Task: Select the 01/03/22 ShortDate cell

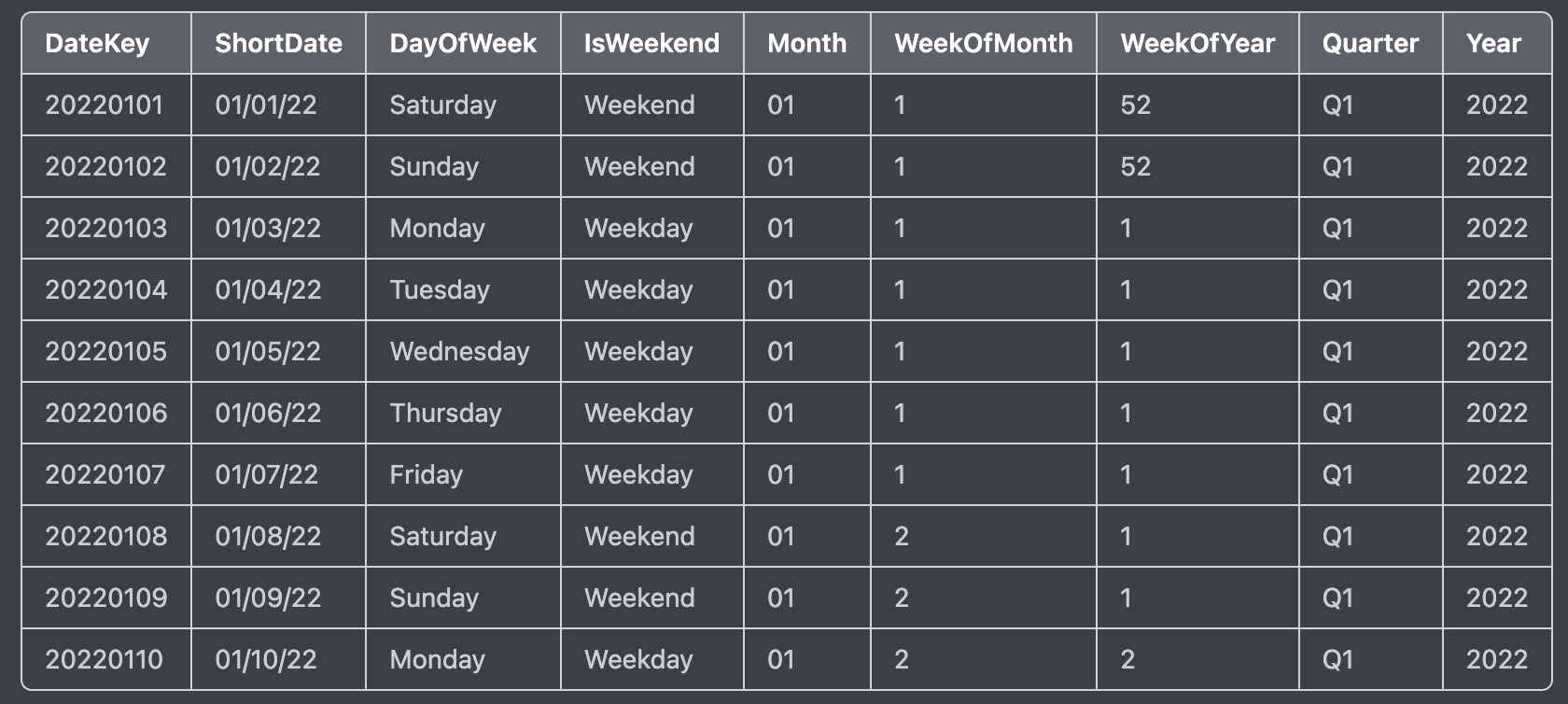Action: pos(268,228)
